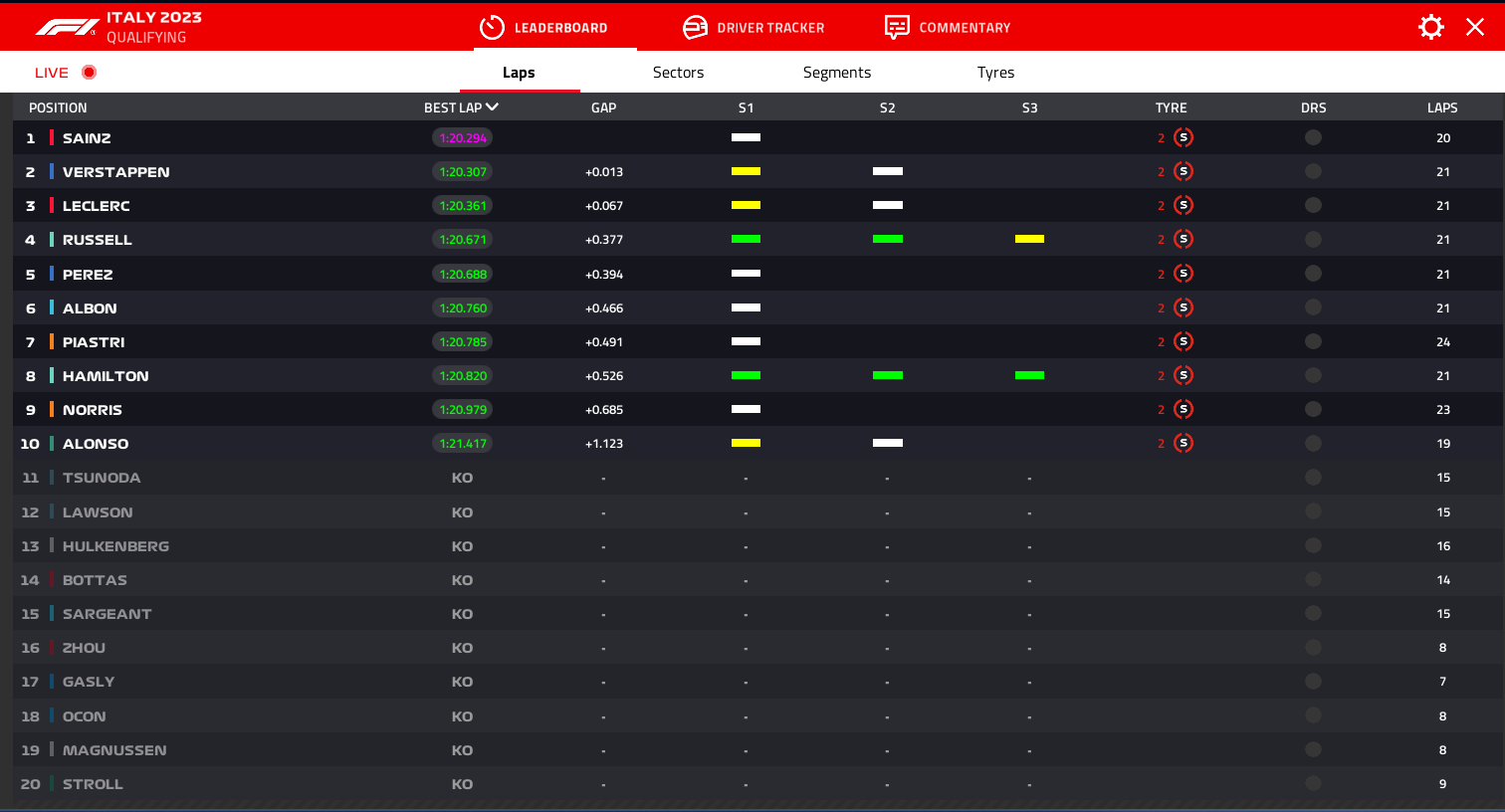
Task: Select the knocked-out MAGNUSSEN row
Action: coord(756,749)
